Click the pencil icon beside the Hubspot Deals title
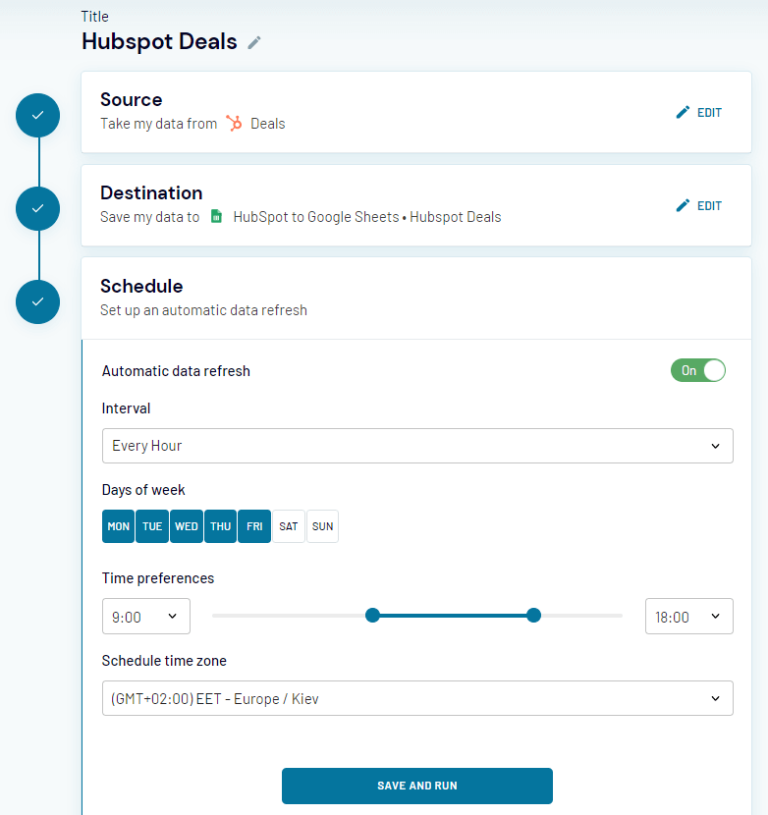Screen dimensions: 768x815 [254, 42]
